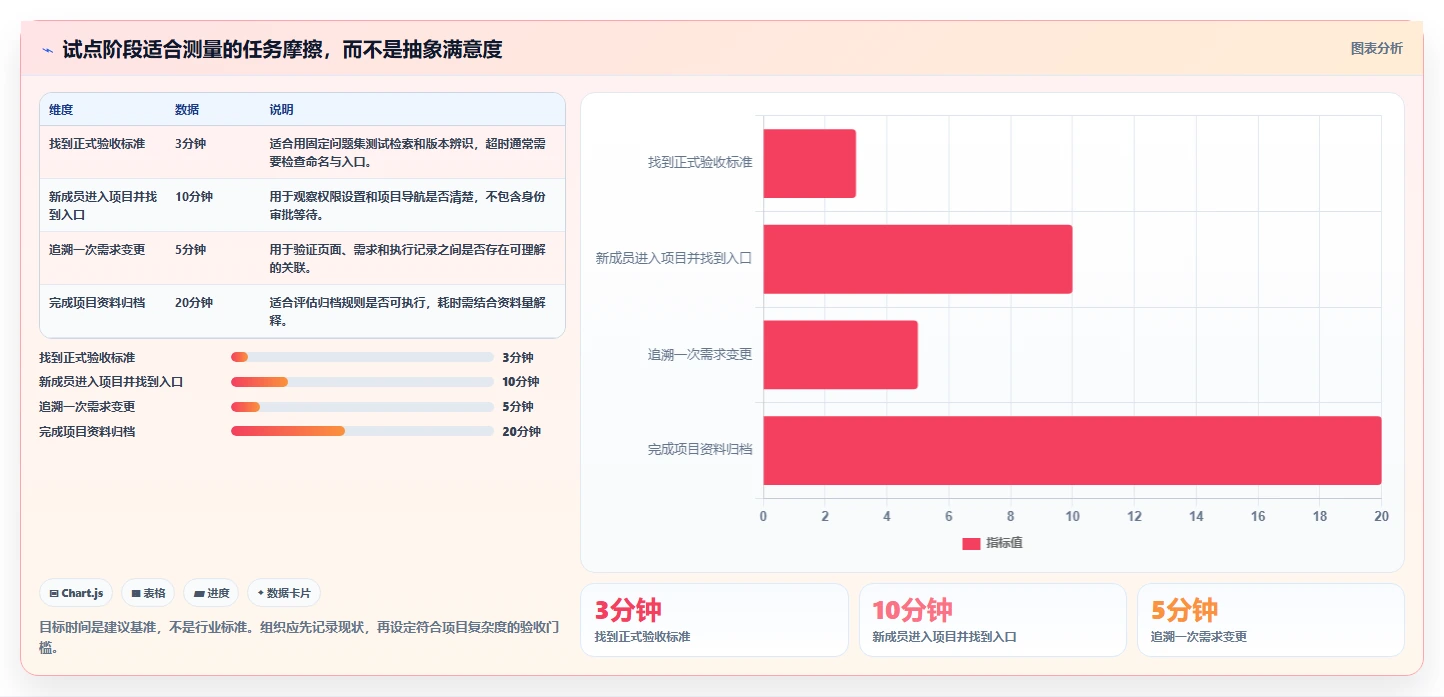Open the 10分钟 data card

tap(993, 620)
